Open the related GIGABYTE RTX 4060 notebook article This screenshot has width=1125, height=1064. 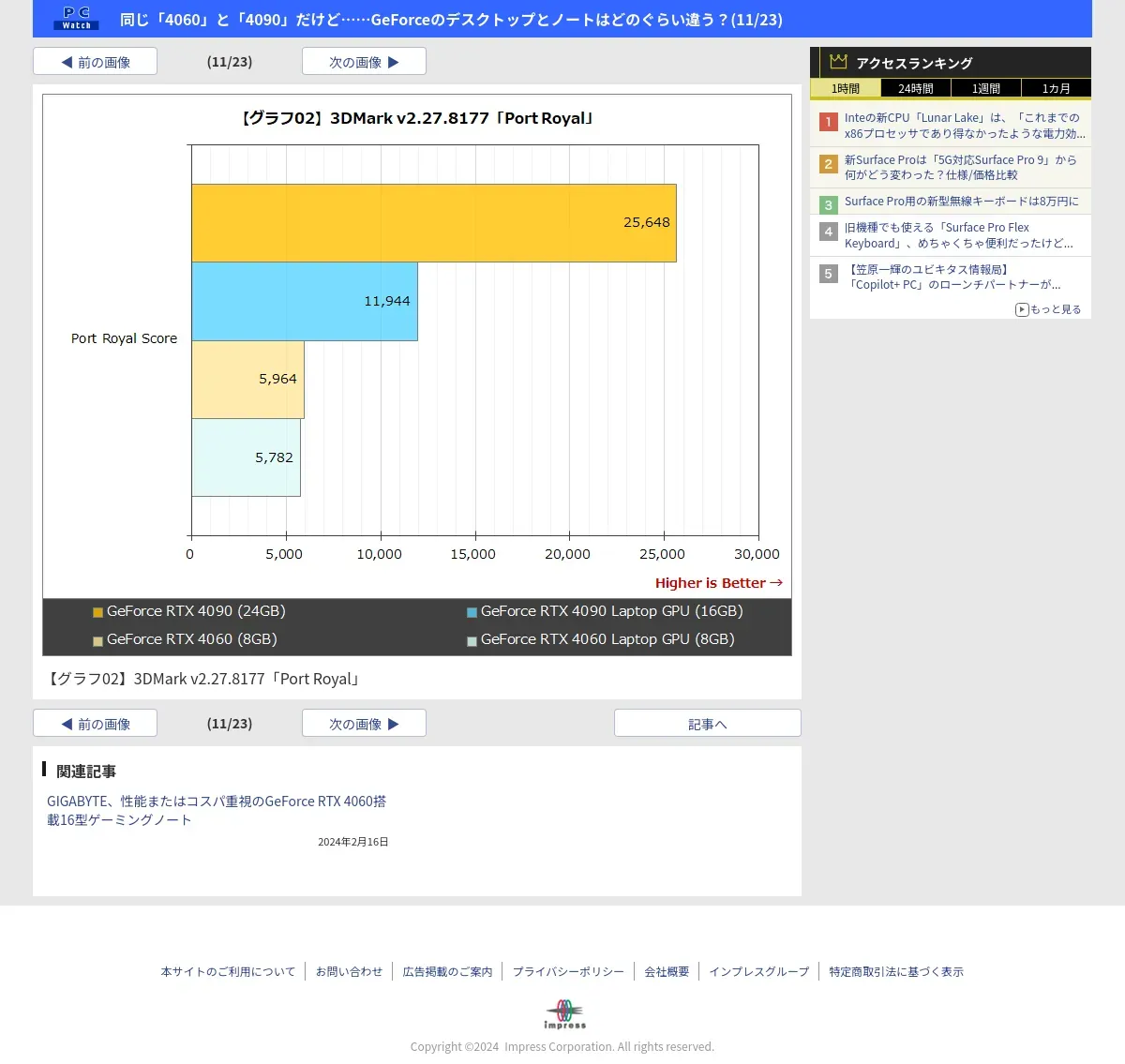[217, 810]
